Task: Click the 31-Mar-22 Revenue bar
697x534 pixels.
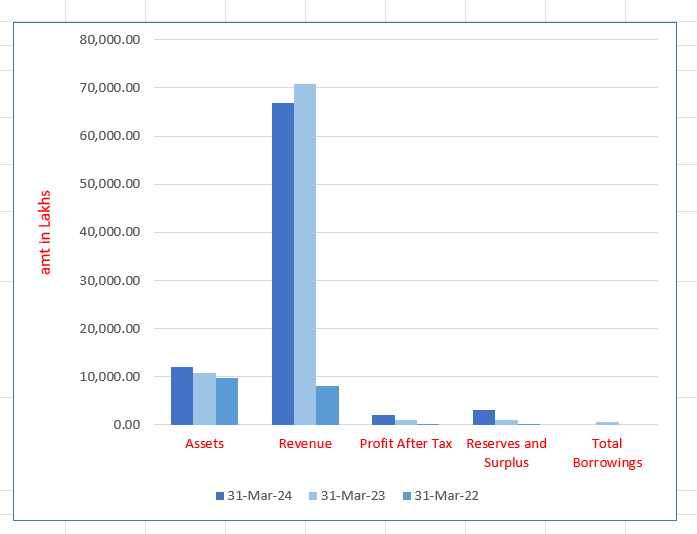Action: click(x=327, y=405)
